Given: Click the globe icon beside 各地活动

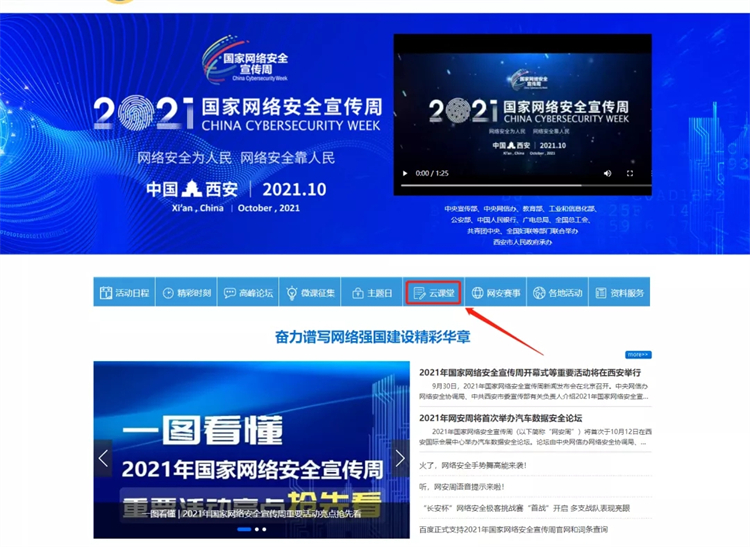Looking at the screenshot, I should [539, 293].
